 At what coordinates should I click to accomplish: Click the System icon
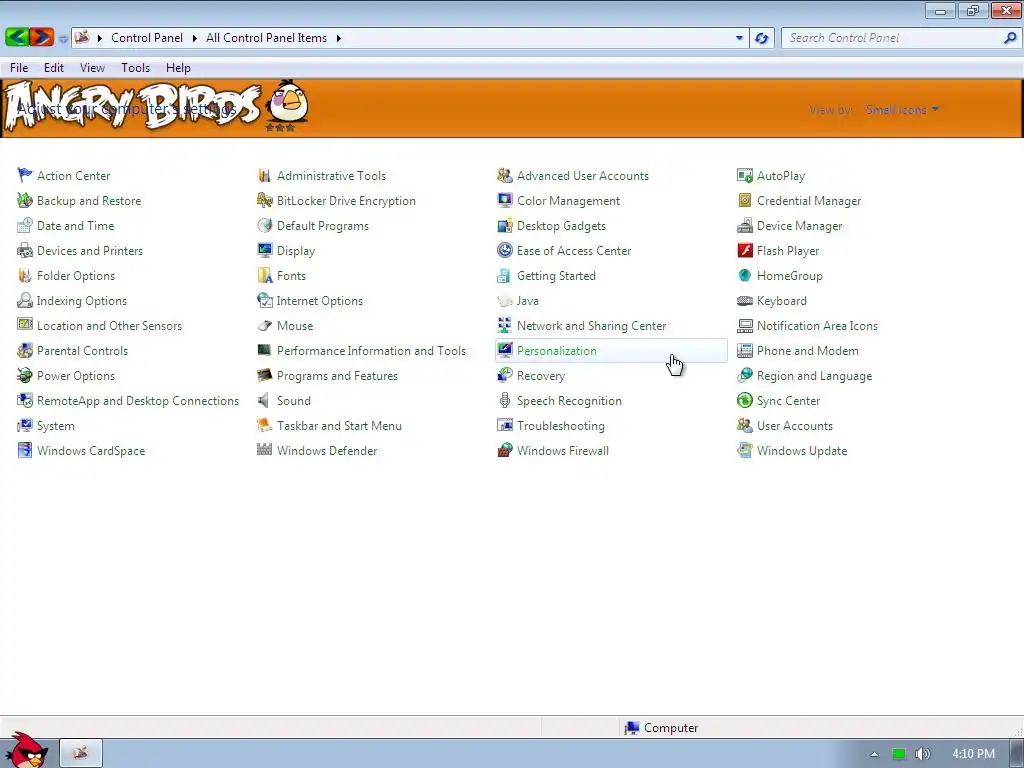click(25, 426)
